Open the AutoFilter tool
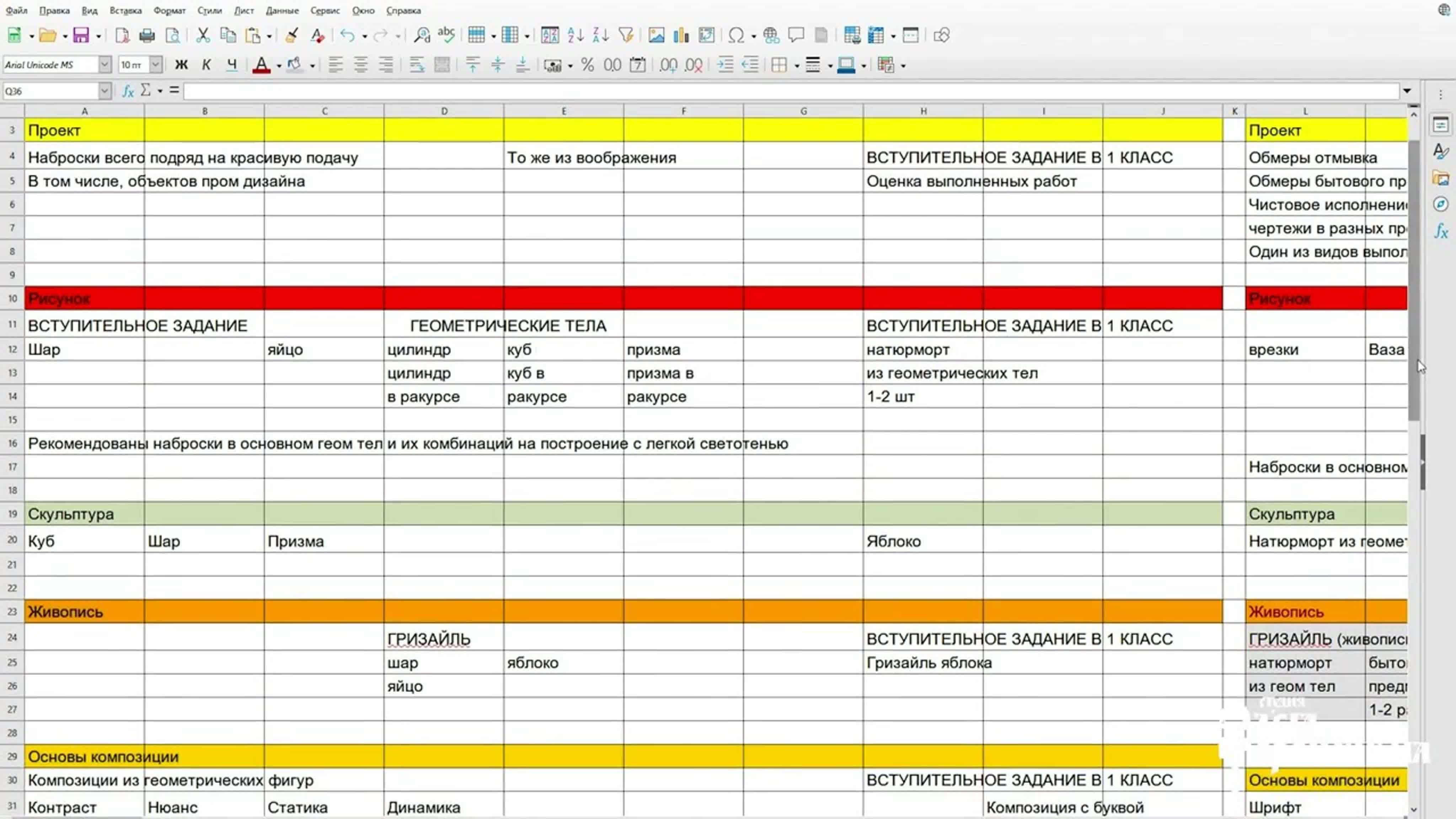Screen dimensions: 1456x819 pyautogui.click(x=626, y=35)
